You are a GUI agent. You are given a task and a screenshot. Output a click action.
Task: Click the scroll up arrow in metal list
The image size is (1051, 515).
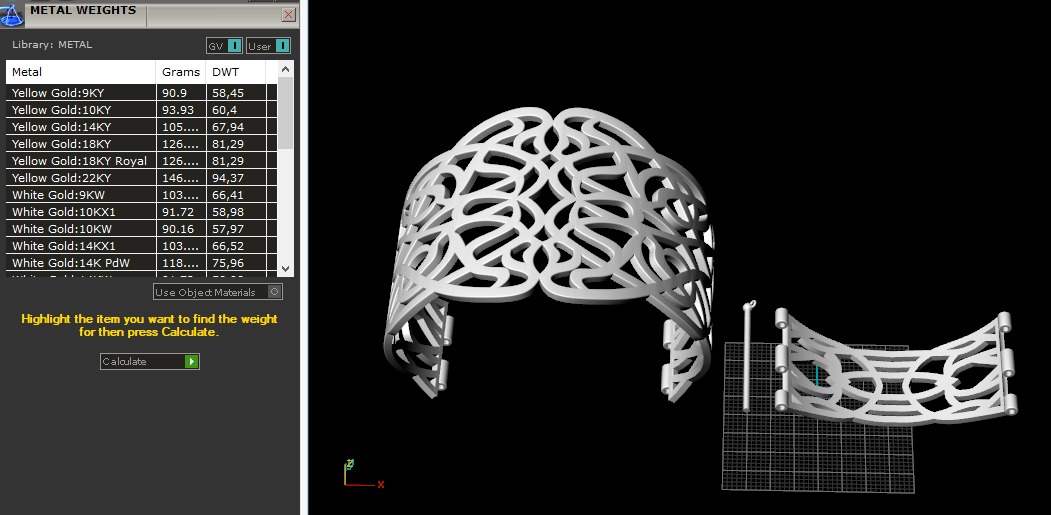pyautogui.click(x=285, y=69)
